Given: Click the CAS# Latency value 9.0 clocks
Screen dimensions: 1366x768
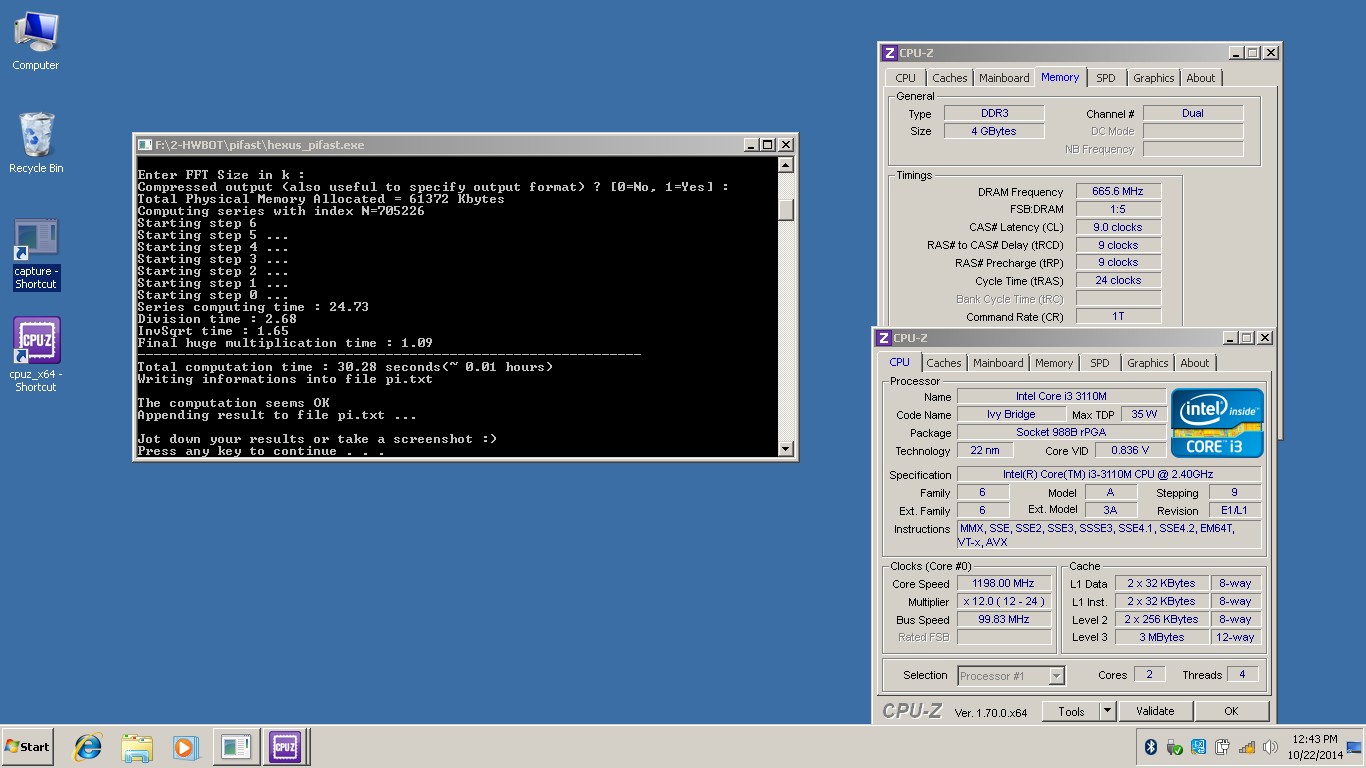Looking at the screenshot, I should (1118, 227).
